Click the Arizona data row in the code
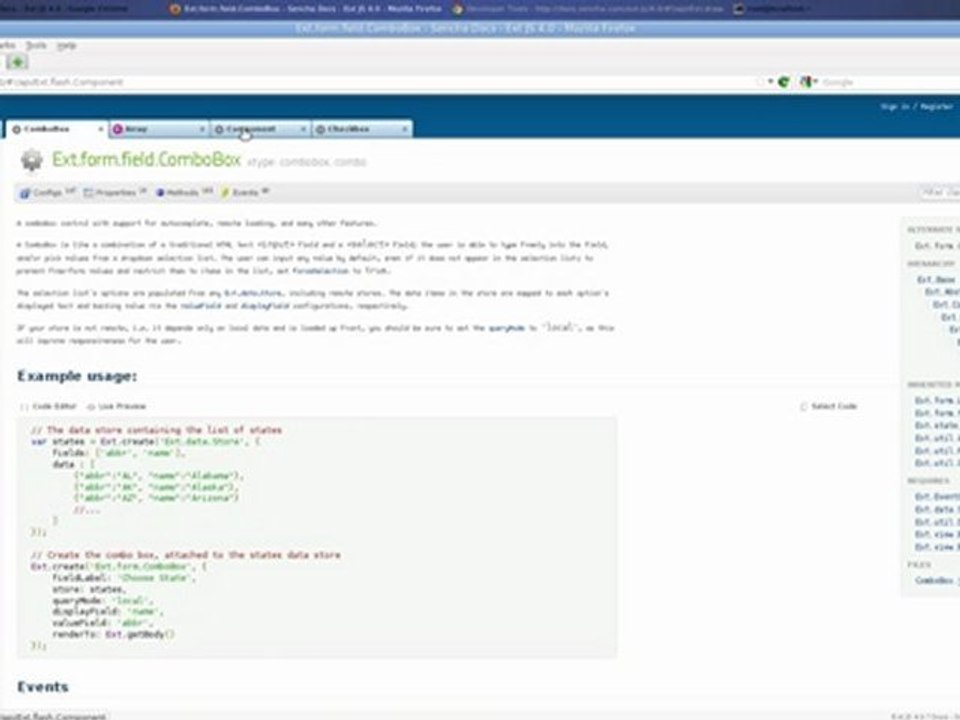 tap(156, 498)
